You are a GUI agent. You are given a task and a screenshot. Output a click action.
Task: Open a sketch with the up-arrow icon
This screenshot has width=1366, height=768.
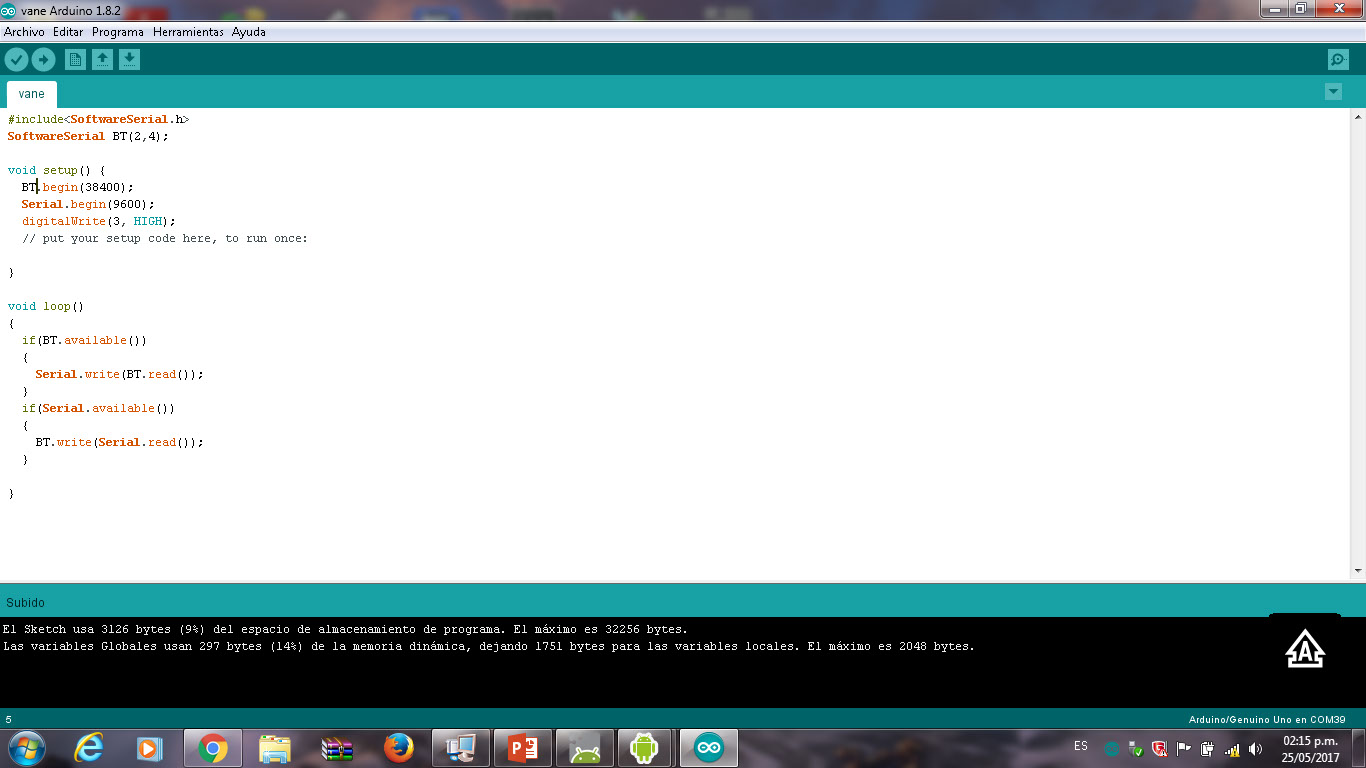point(102,60)
